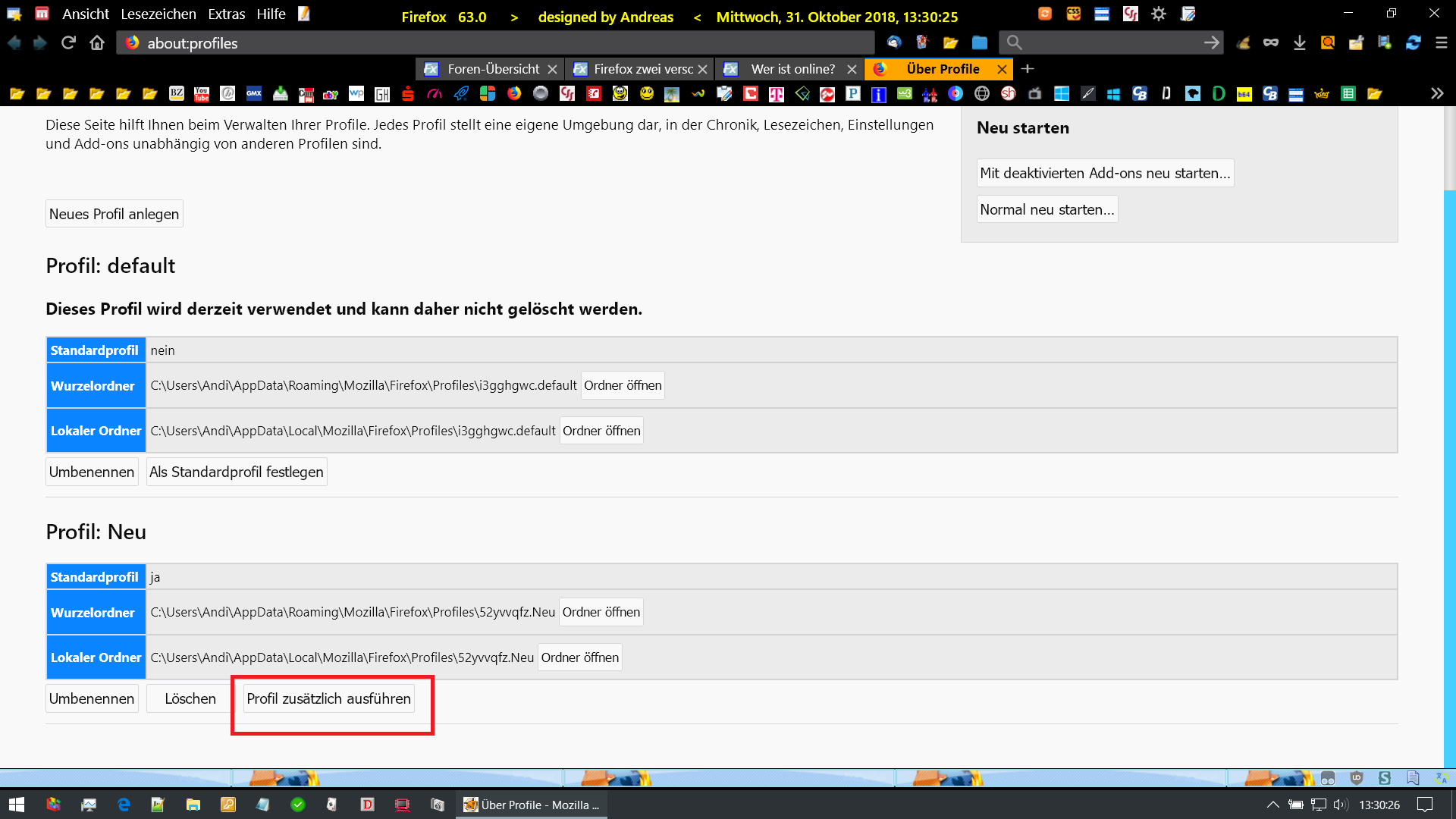
Task: Open the Firefox hamburger menu
Action: pos(1441,43)
